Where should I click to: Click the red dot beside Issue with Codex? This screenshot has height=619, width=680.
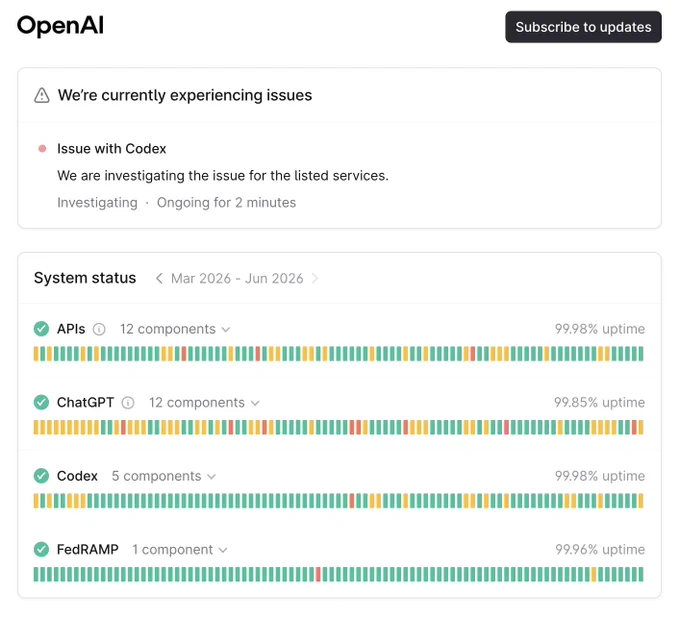tap(42, 149)
